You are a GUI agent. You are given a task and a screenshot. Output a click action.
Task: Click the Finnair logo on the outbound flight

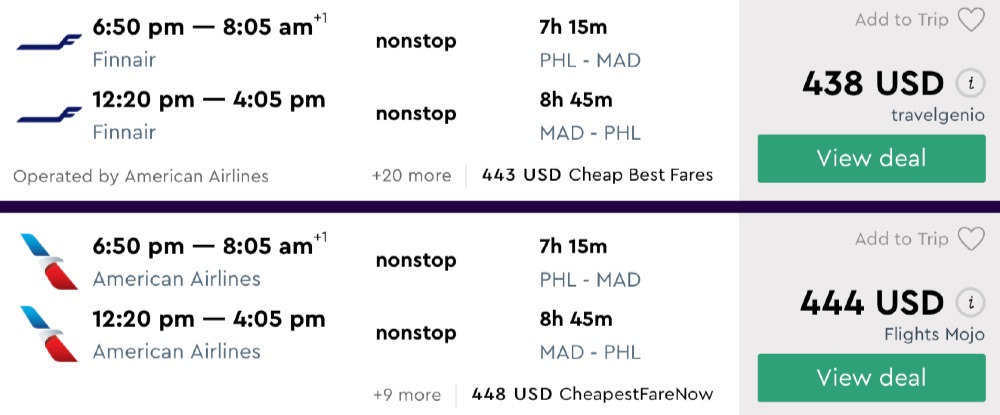point(49,43)
